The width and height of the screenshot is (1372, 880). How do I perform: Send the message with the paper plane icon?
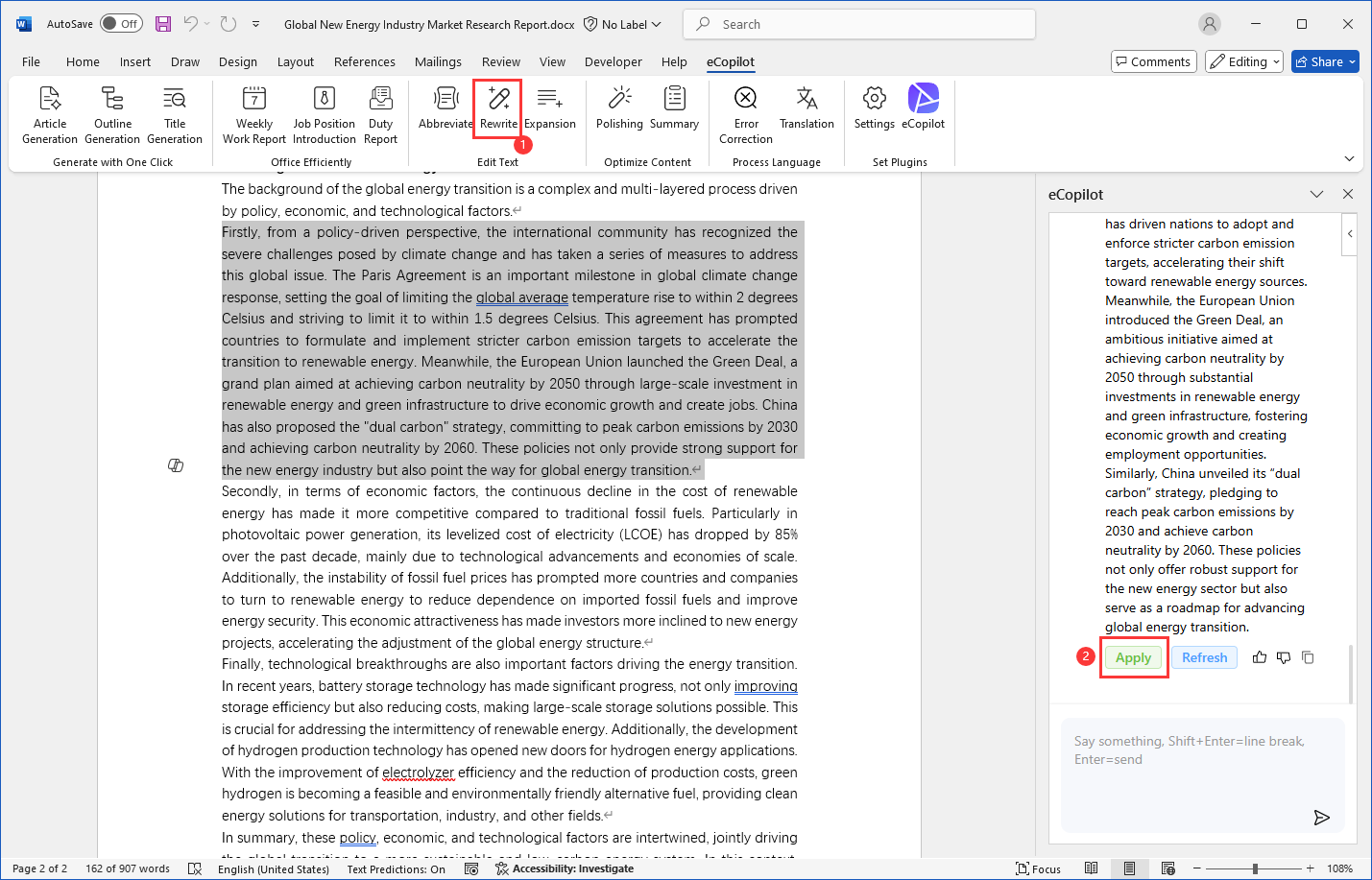point(1321,818)
